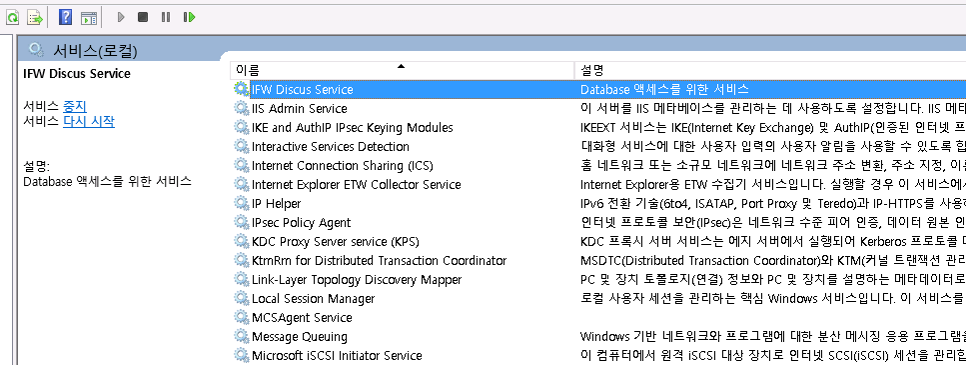Click the gear icon of KtmRm for Distributed Transaction Coordinator

(241, 260)
